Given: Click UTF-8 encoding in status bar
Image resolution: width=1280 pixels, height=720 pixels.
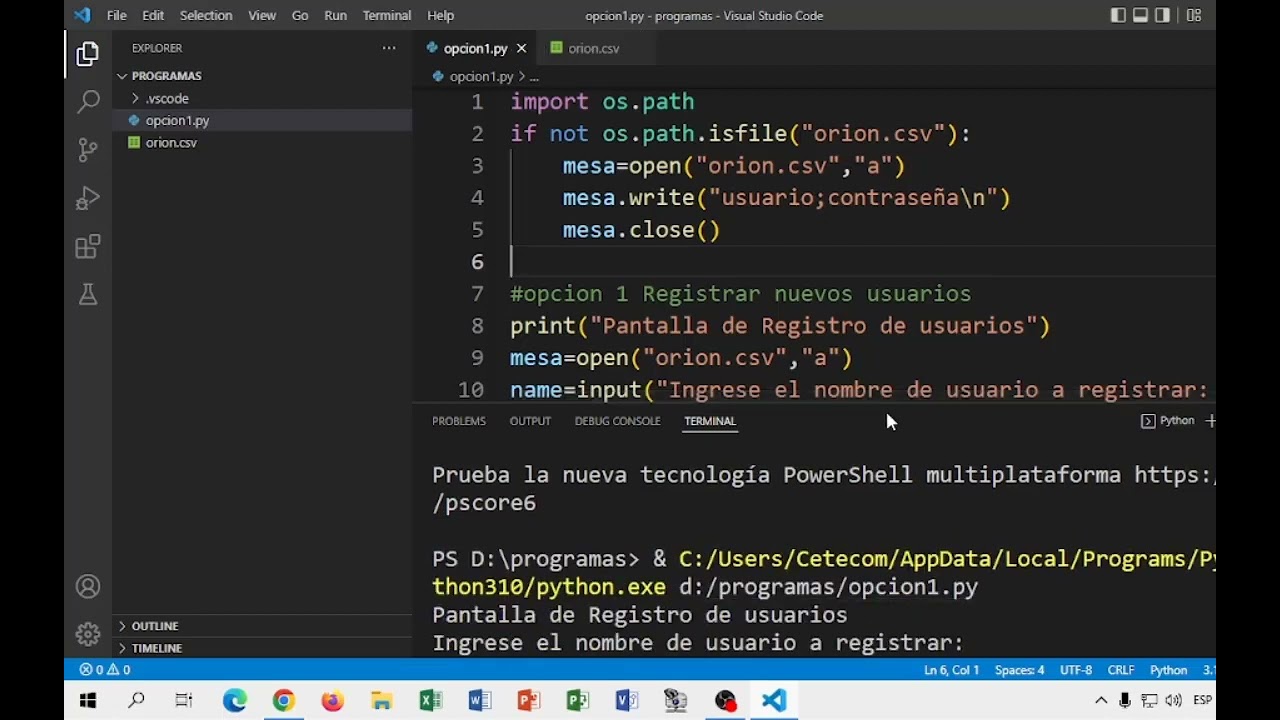Looking at the screenshot, I should 1076,670.
